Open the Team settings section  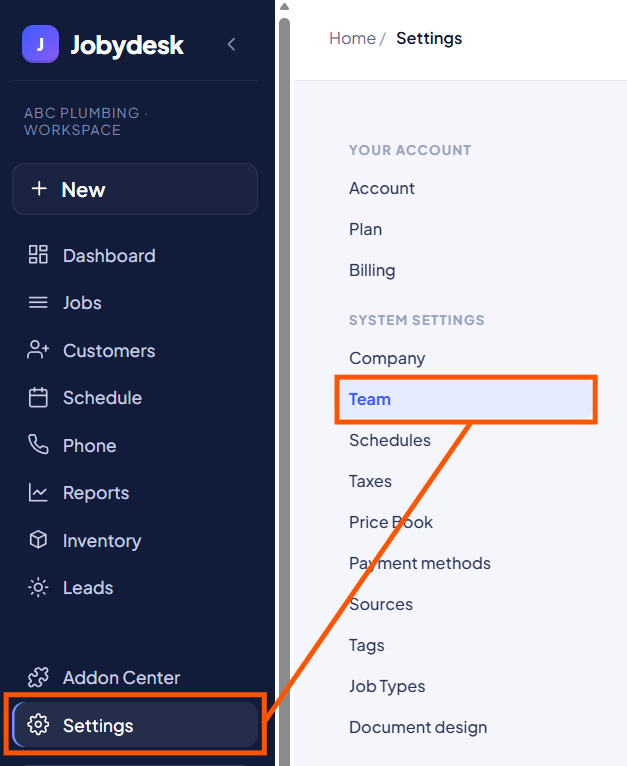(466, 400)
